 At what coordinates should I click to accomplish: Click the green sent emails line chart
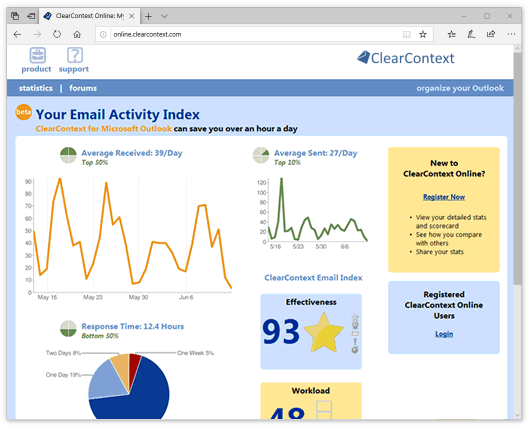click(318, 210)
